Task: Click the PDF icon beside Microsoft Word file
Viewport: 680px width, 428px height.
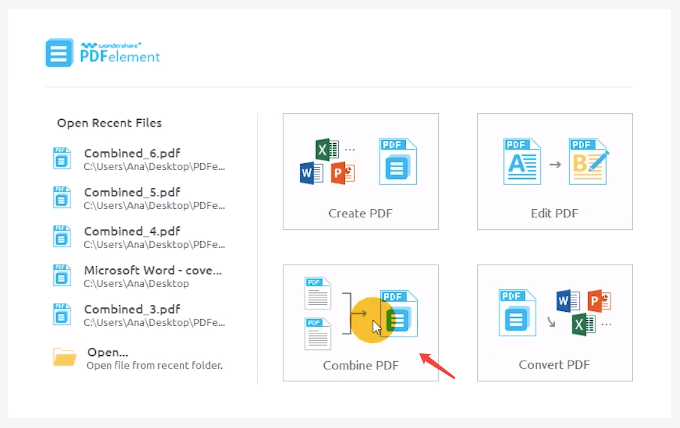Action: (62, 276)
